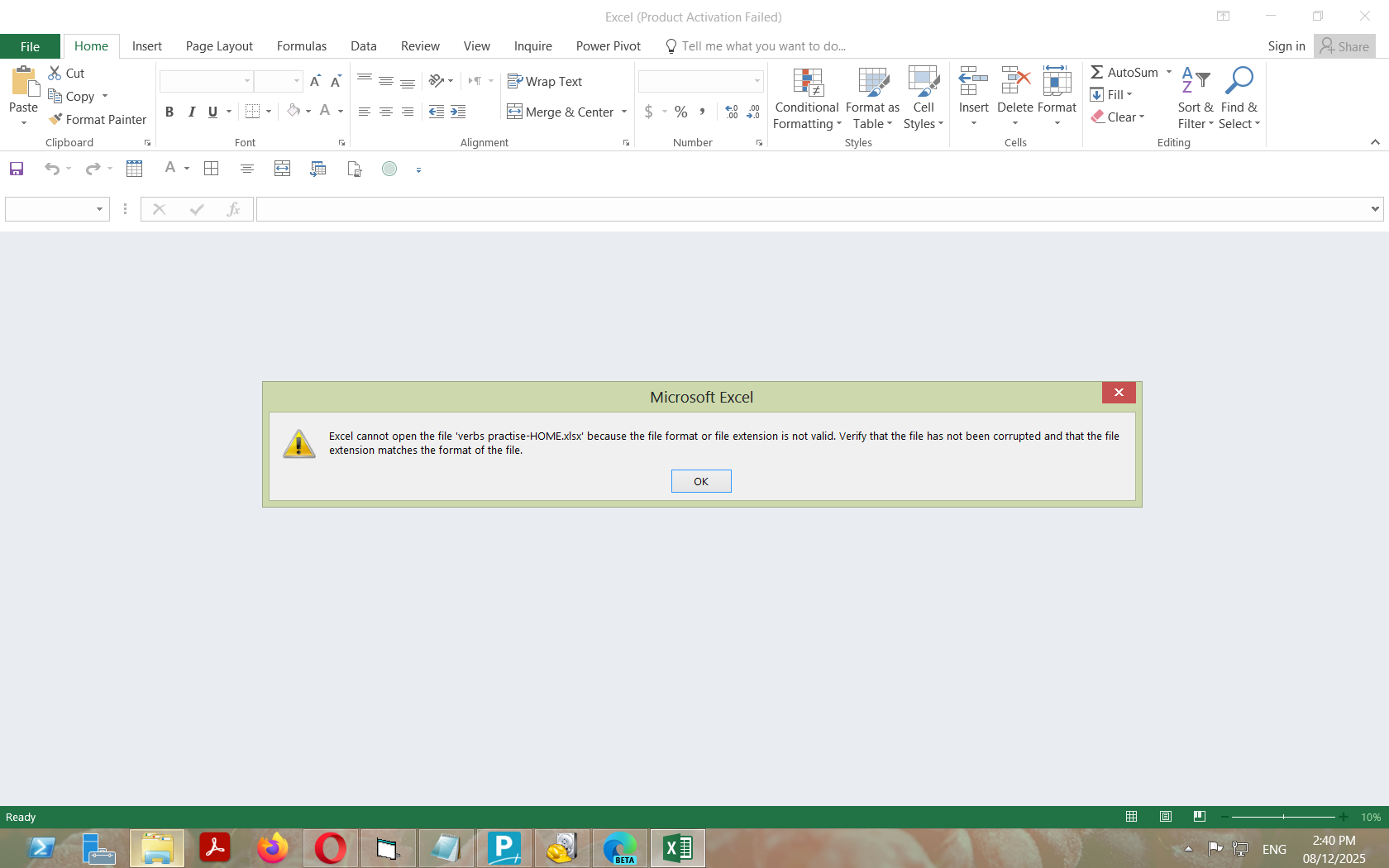Click the Increase Indent icon
The image size is (1389, 868).
coord(458,112)
